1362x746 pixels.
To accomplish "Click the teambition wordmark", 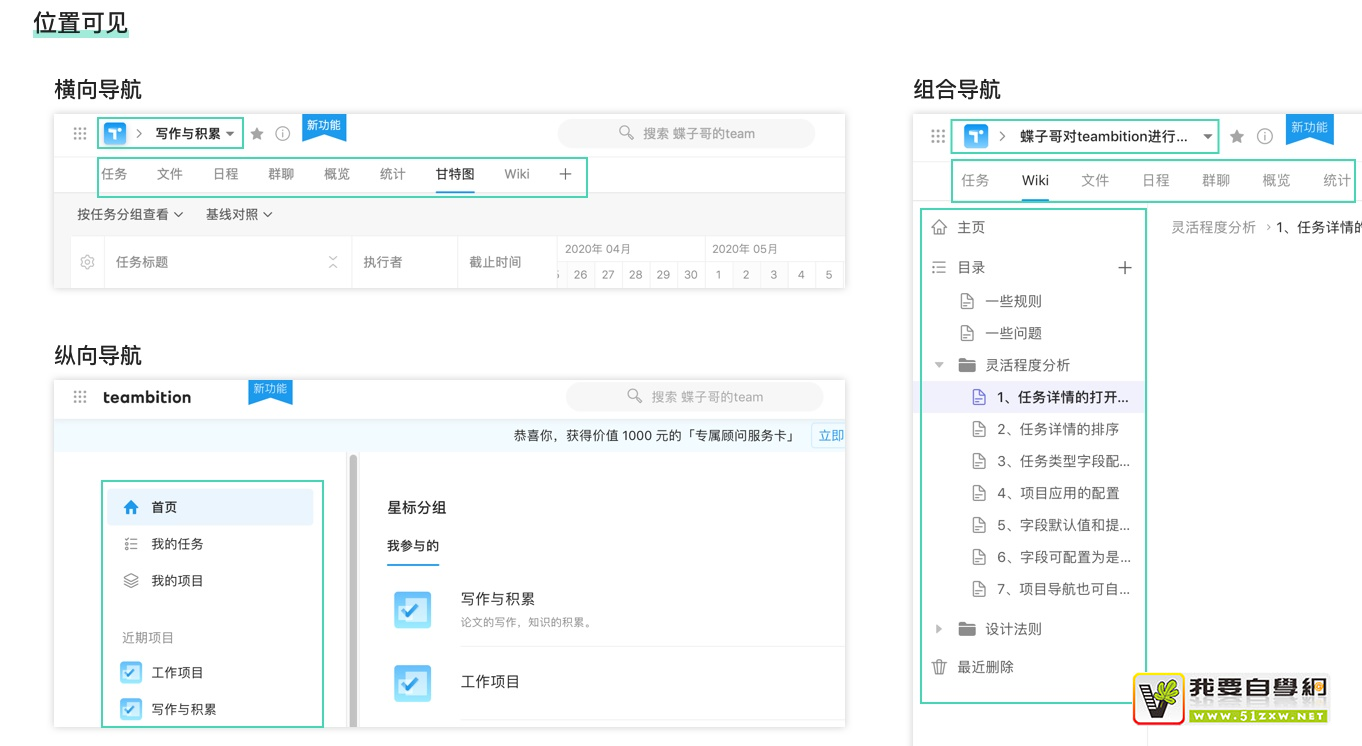I will (147, 397).
